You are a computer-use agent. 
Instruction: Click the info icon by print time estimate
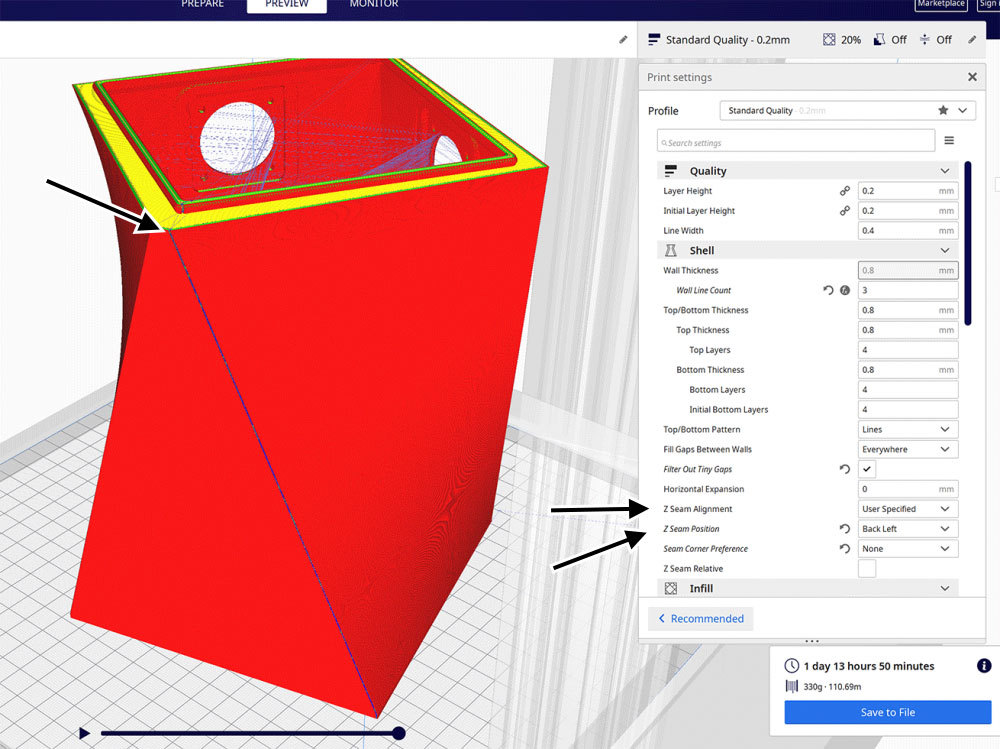(984, 665)
